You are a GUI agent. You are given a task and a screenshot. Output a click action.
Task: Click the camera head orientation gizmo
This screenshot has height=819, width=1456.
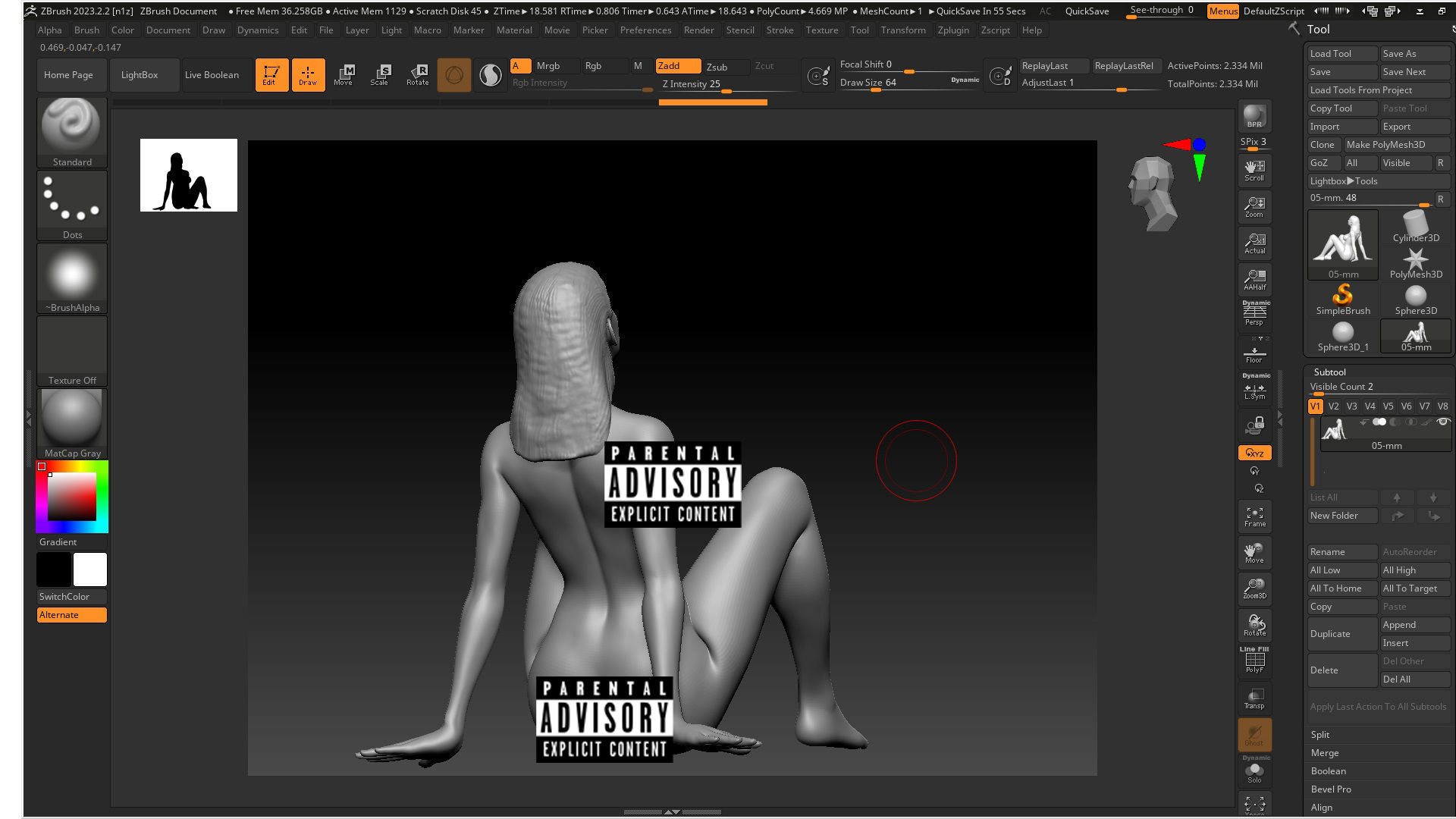tap(1152, 193)
